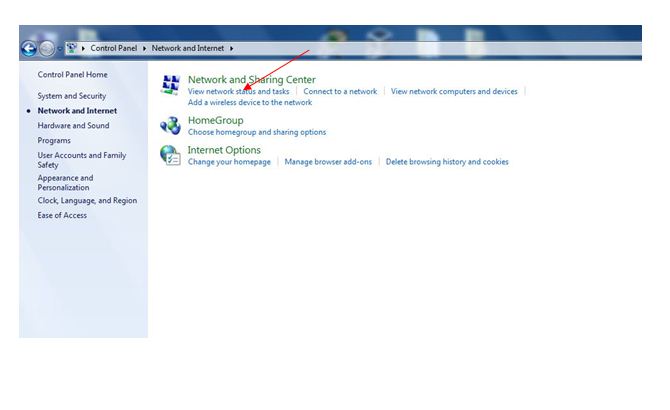Select Network and Internet breadcrumb
This screenshot has height=410, width=670.
pyautogui.click(x=188, y=48)
